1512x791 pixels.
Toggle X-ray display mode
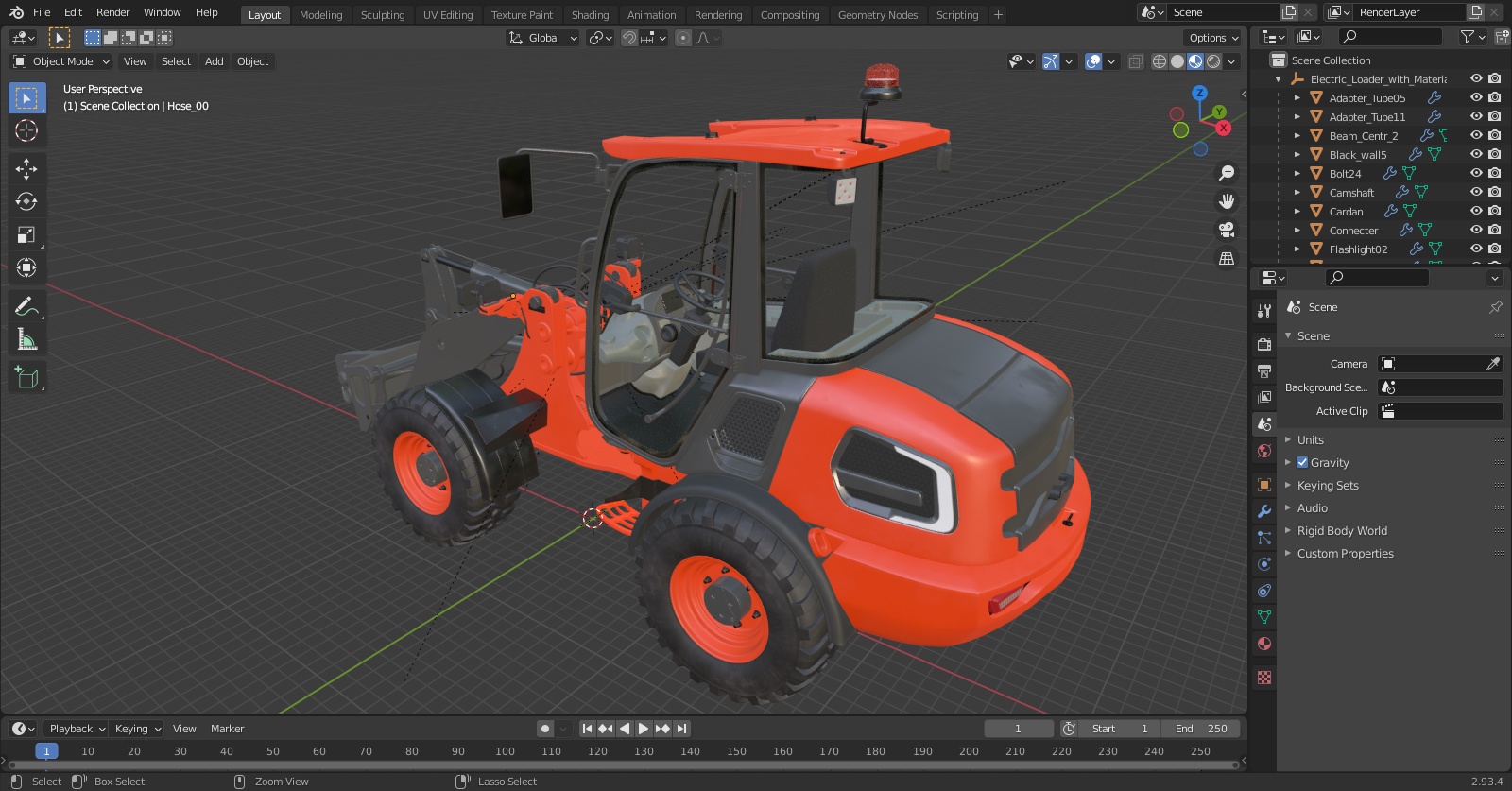click(x=1136, y=61)
